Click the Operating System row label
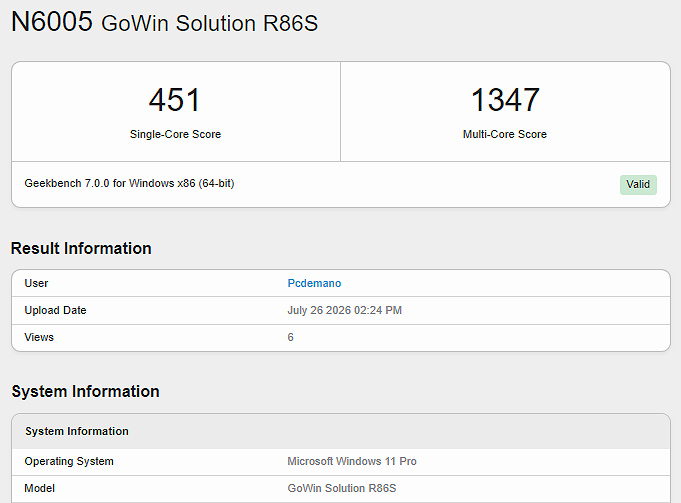This screenshot has width=681, height=503. pos(69,461)
